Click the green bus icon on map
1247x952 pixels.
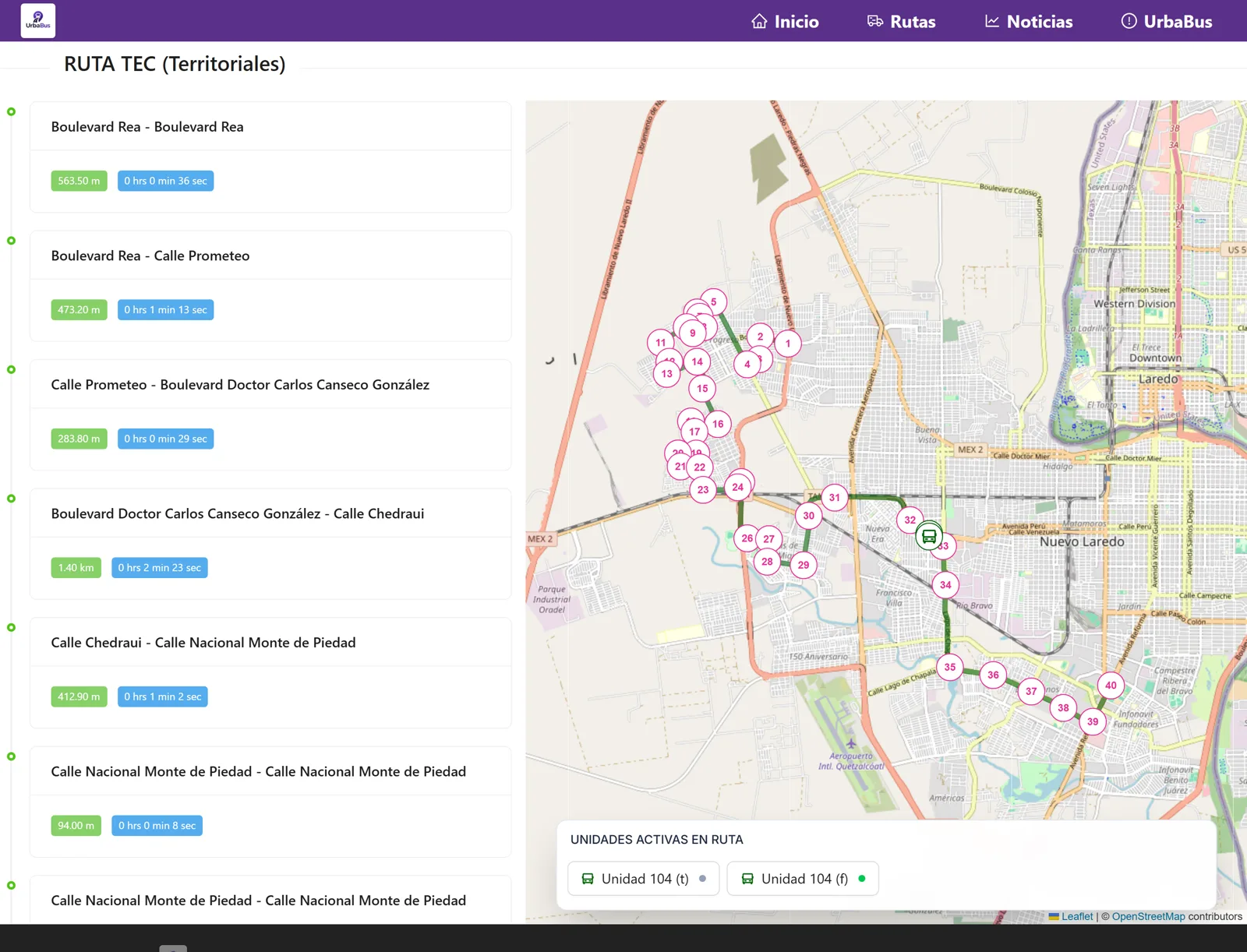[x=929, y=537]
